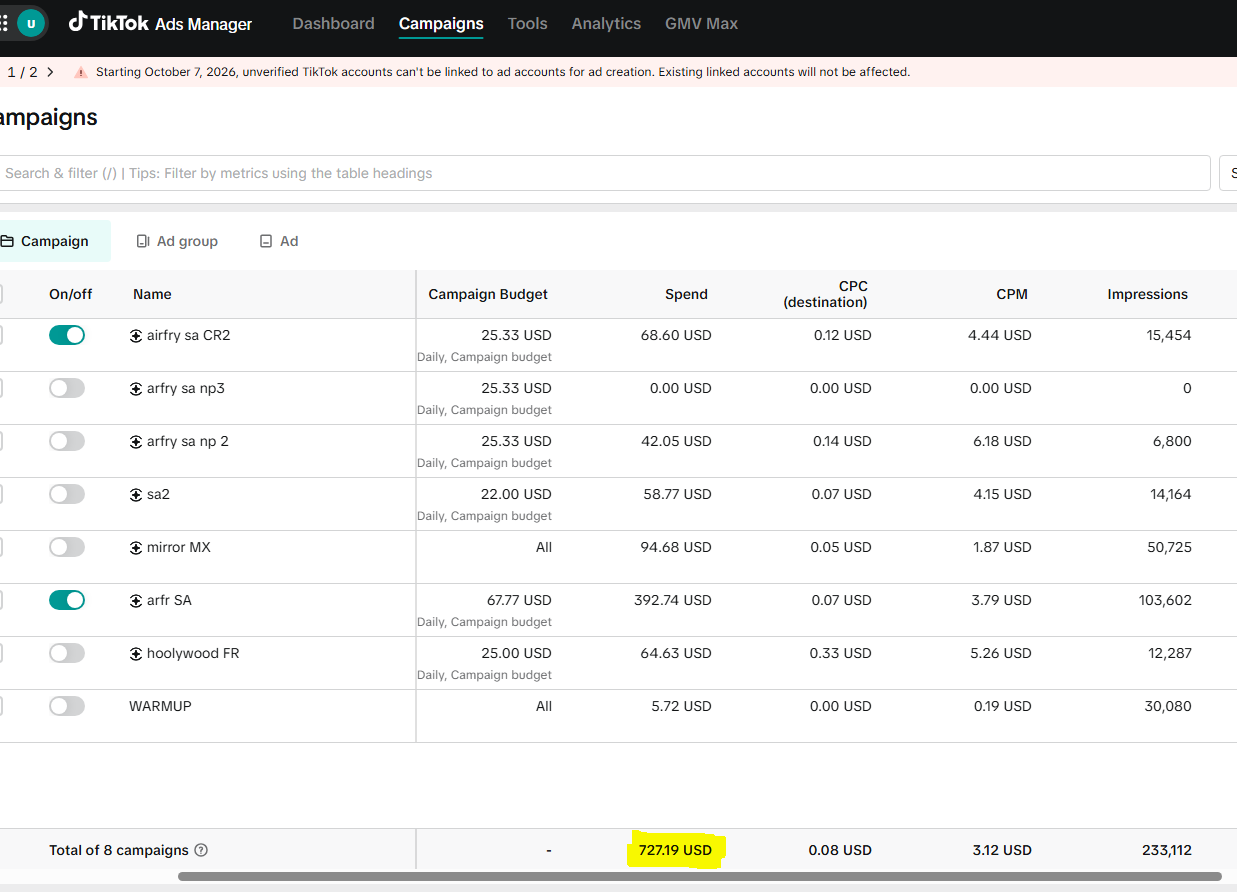The image size is (1237, 892).
Task: Open the Campaigns top navigation item
Action: [441, 23]
